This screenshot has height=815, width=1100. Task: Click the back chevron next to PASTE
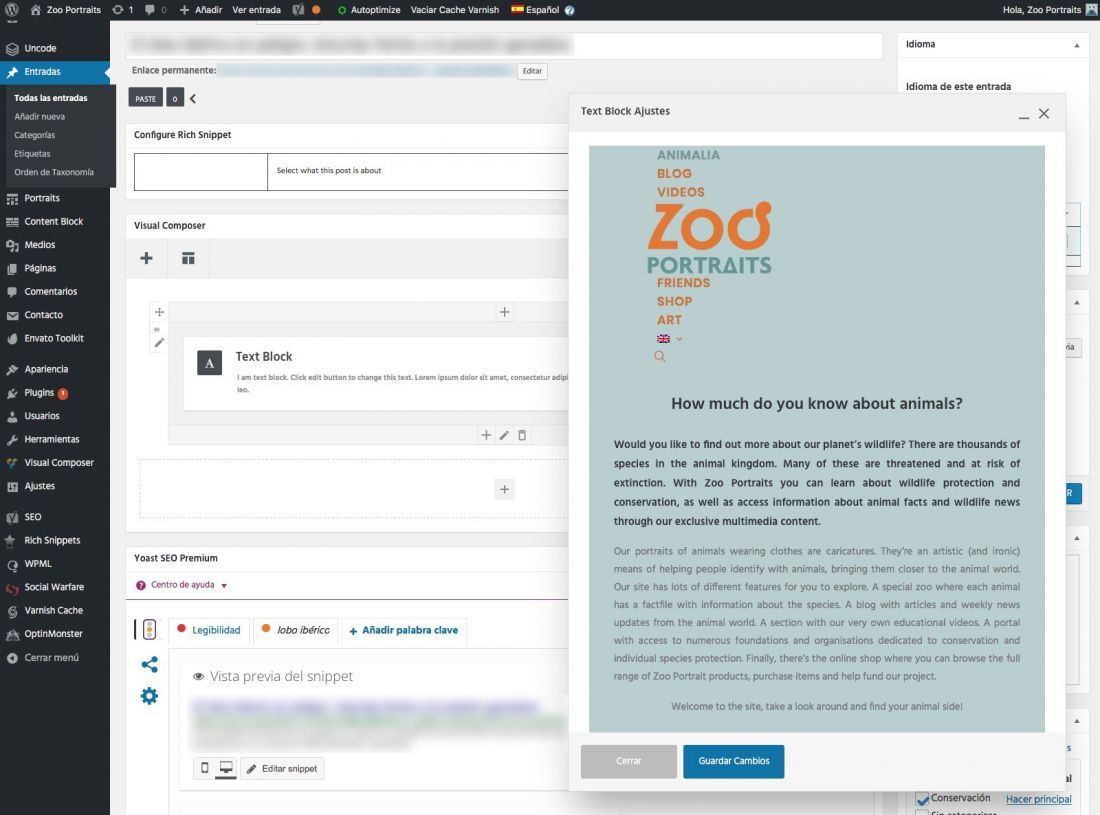click(193, 99)
